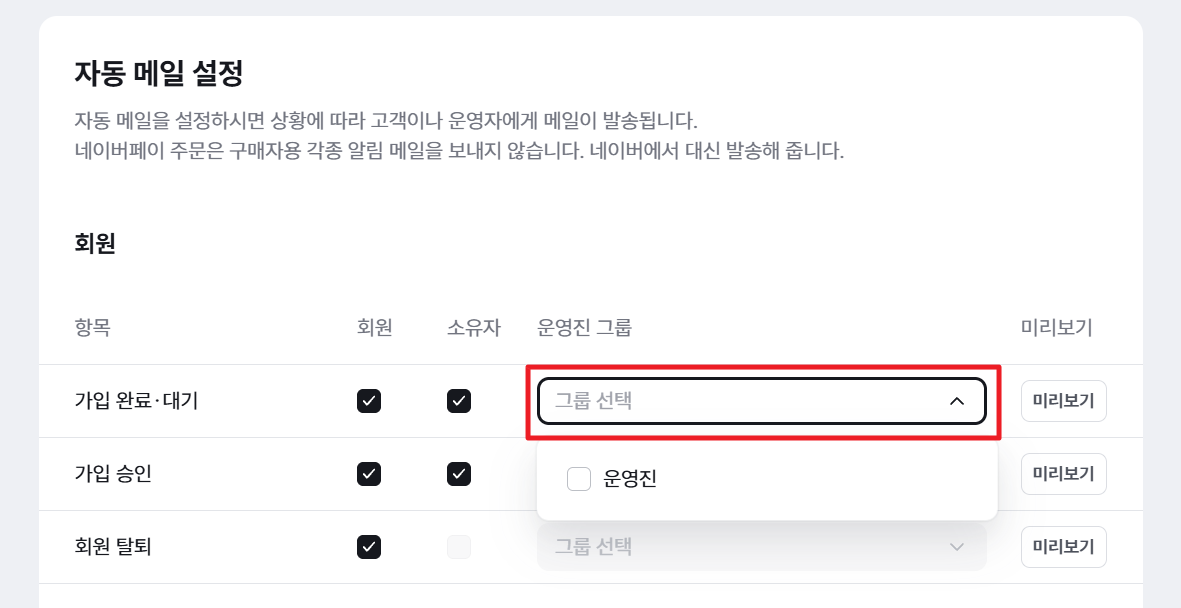Screen dimensions: 1181x608
Task: Select the 가입 승인 row label
Action: coord(113,474)
